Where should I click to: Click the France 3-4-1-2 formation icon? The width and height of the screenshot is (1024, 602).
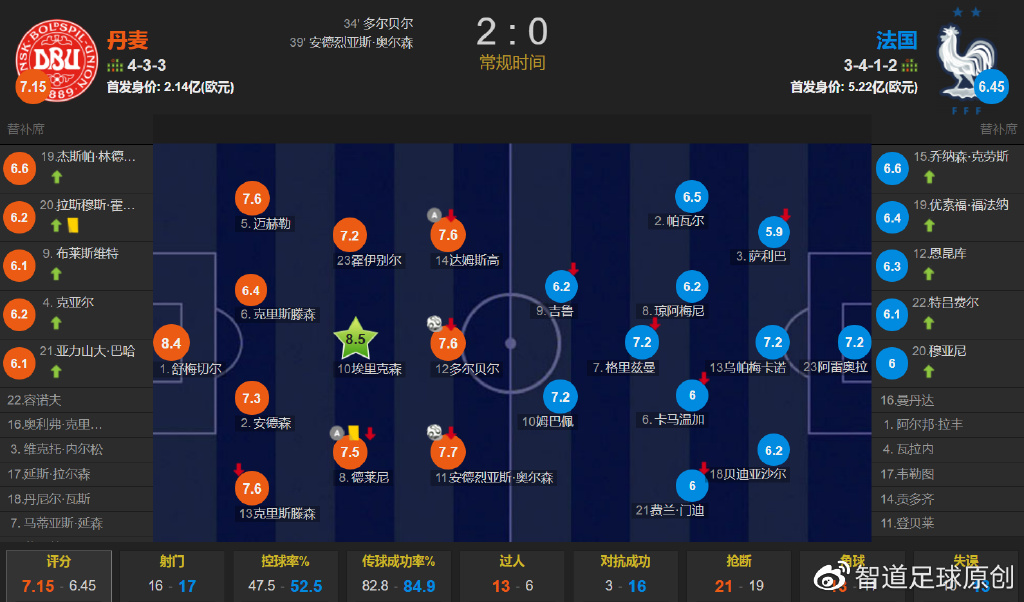[x=909, y=65]
